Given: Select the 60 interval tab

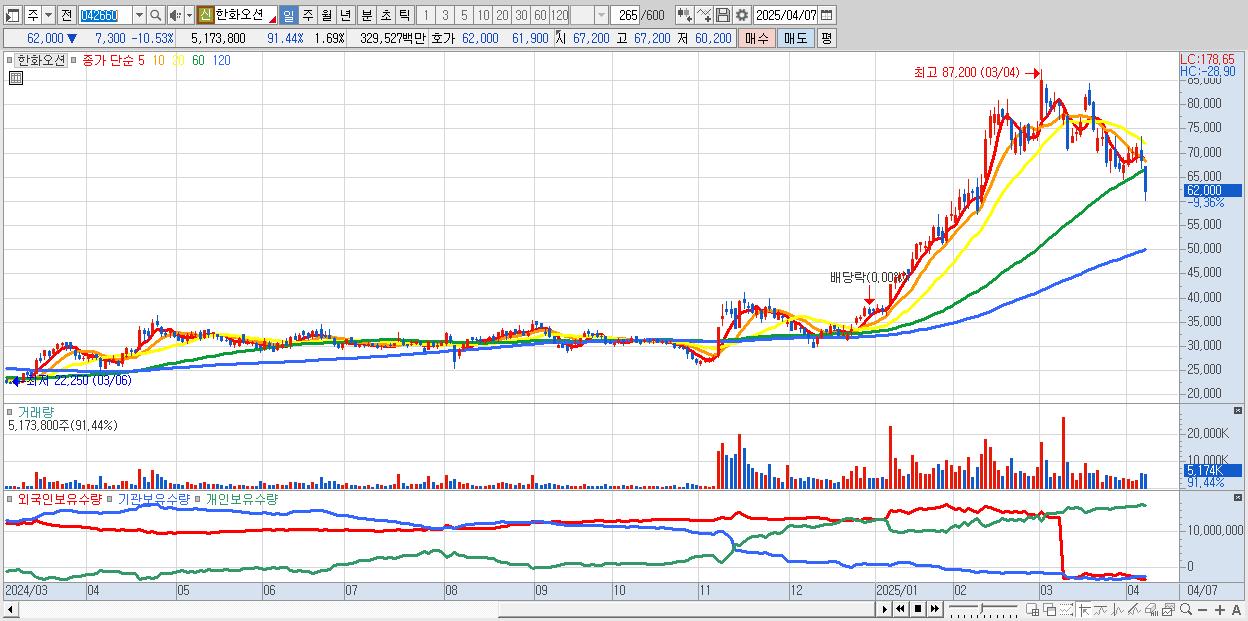Looking at the screenshot, I should 540,15.
